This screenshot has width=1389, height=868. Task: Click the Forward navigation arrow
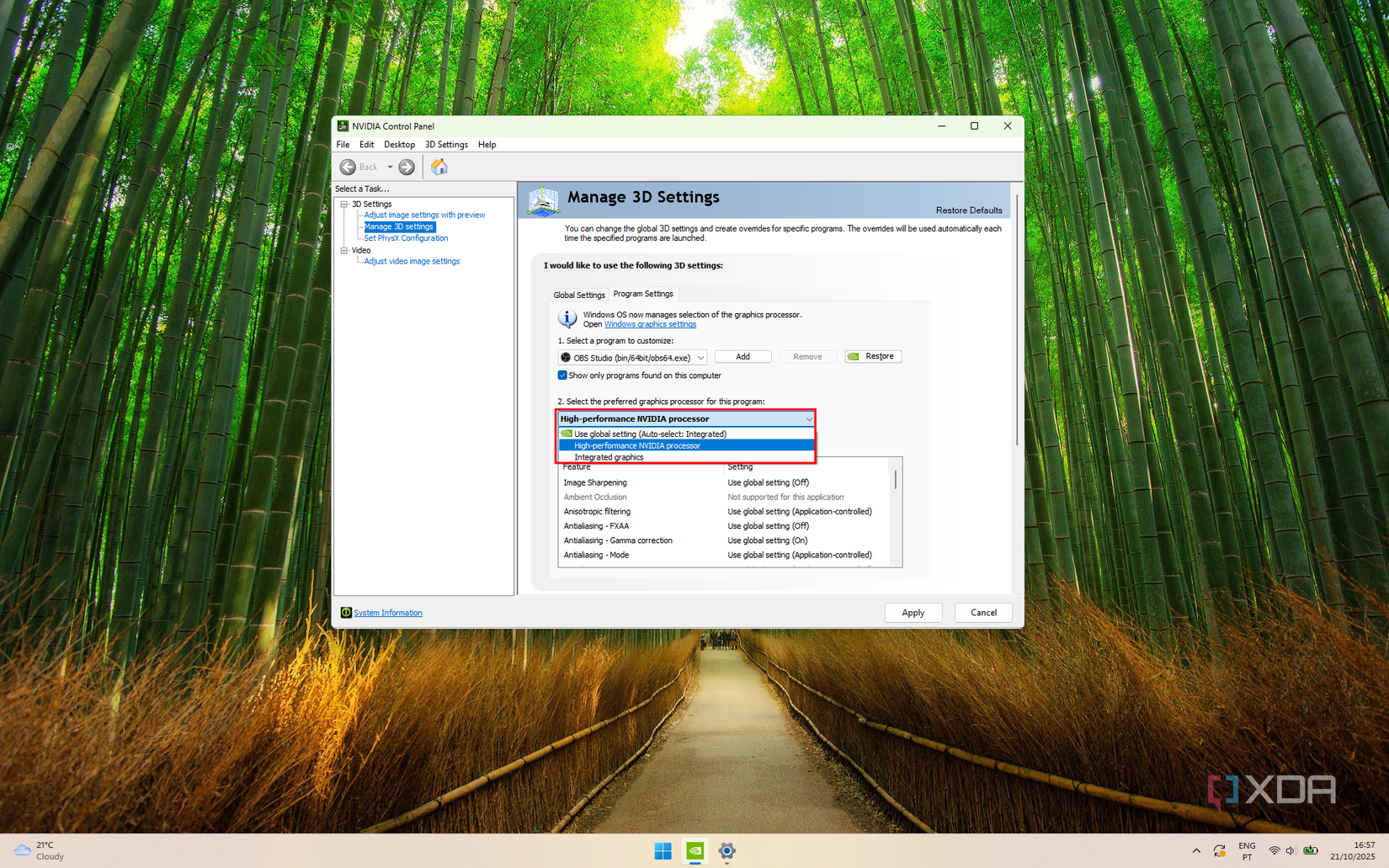click(407, 167)
